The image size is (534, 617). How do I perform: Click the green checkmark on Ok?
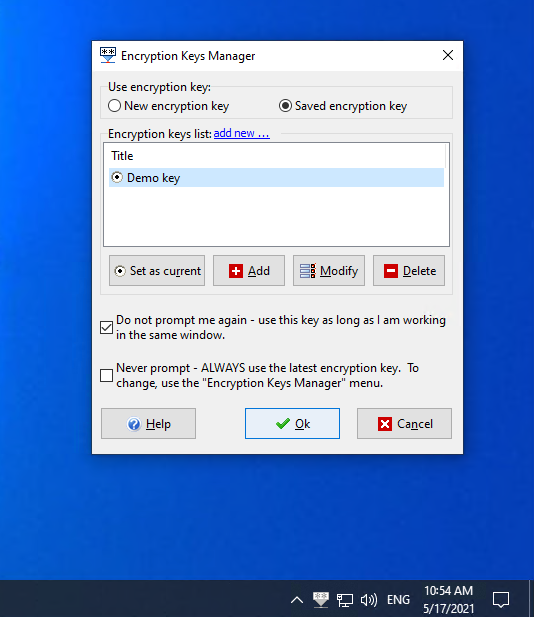click(283, 424)
